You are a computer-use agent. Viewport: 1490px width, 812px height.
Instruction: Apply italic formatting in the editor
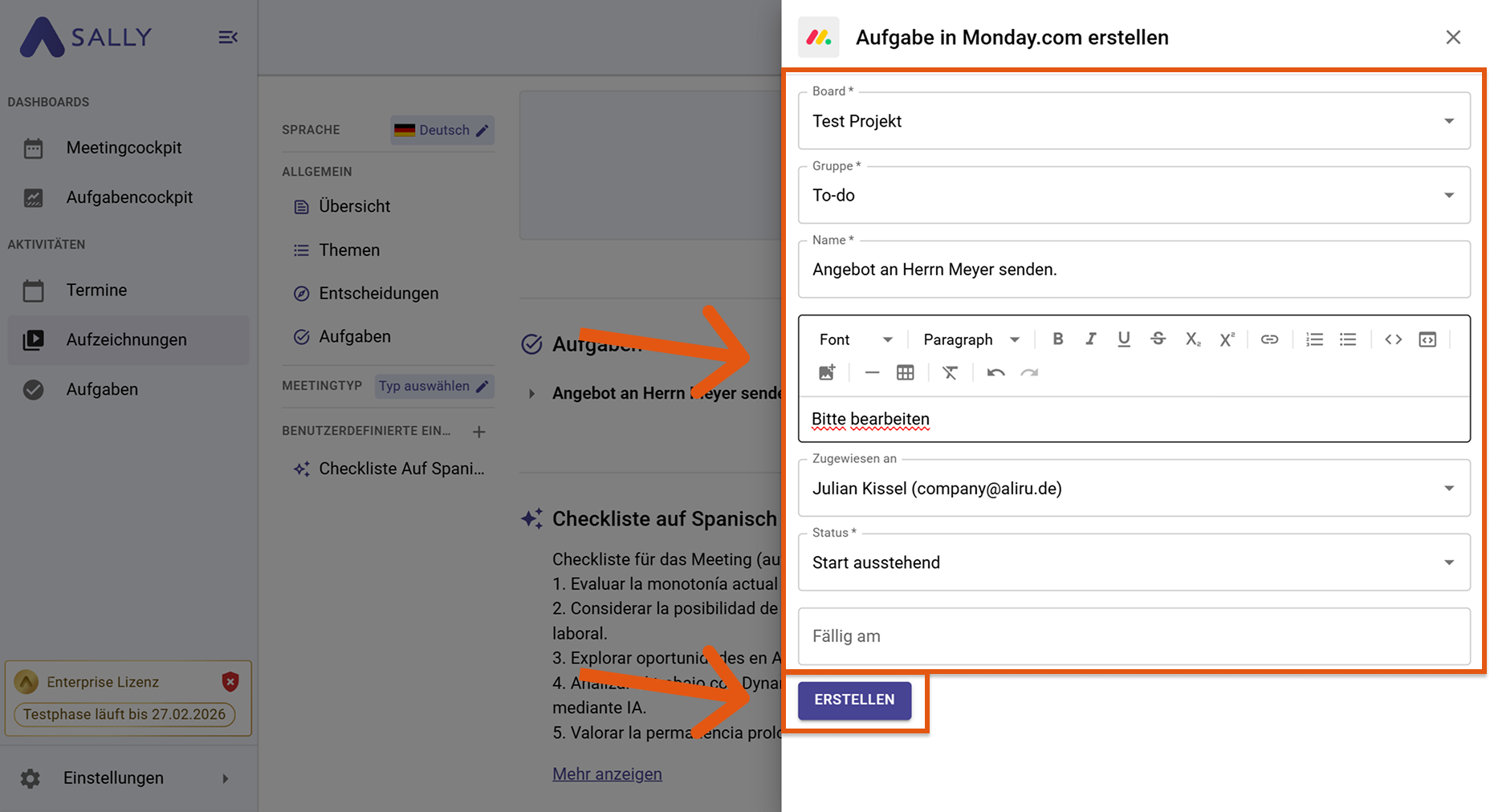point(1090,339)
